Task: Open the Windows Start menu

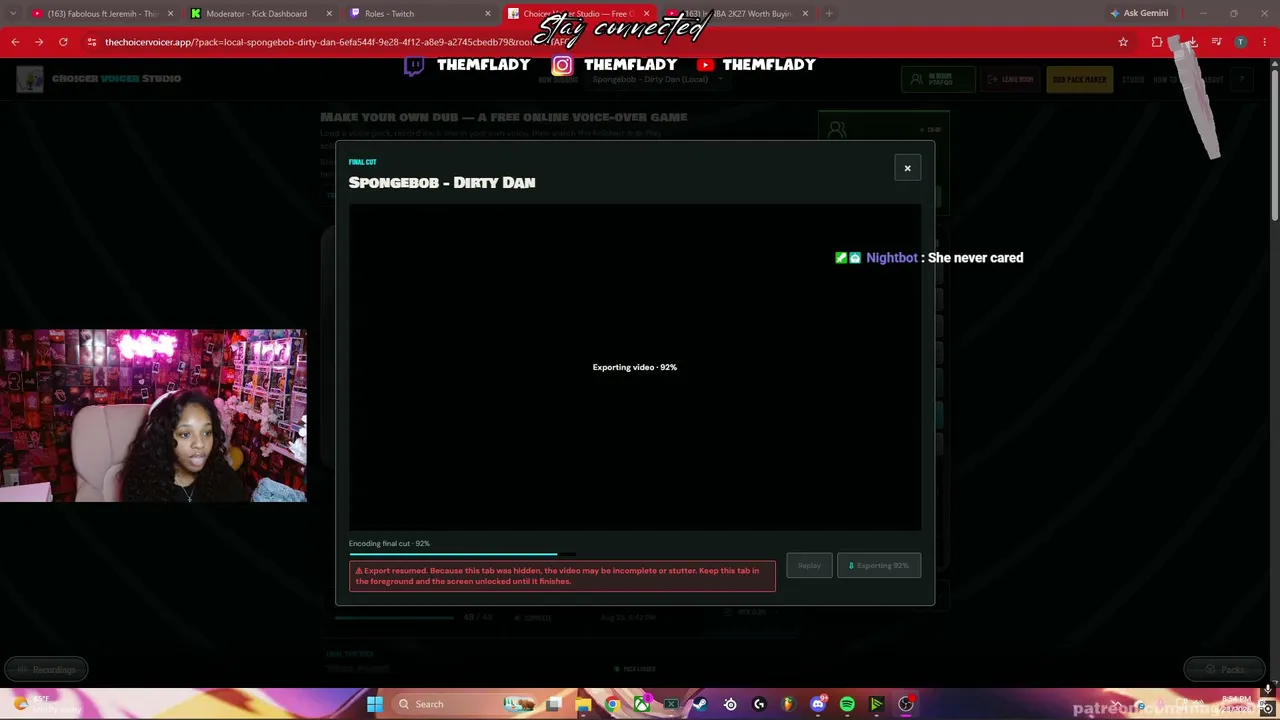Action: pyautogui.click(x=375, y=704)
